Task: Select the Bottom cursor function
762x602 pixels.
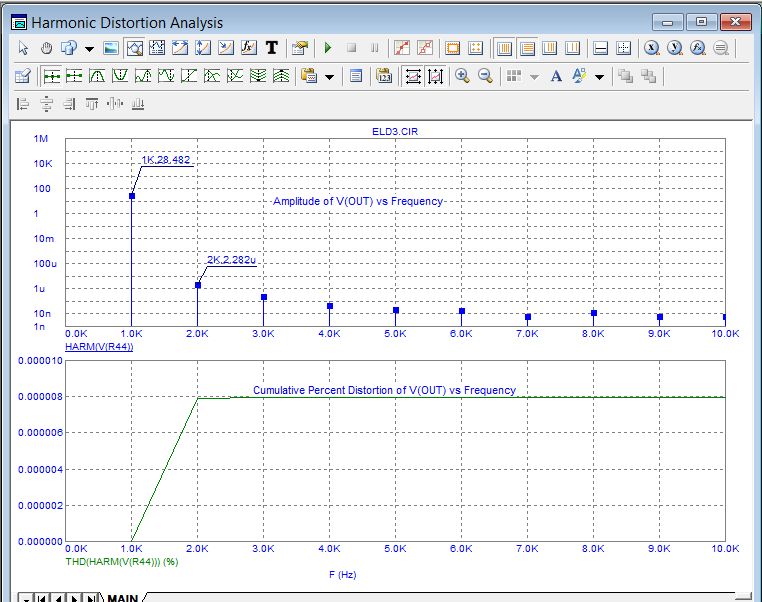Action: (x=235, y=76)
